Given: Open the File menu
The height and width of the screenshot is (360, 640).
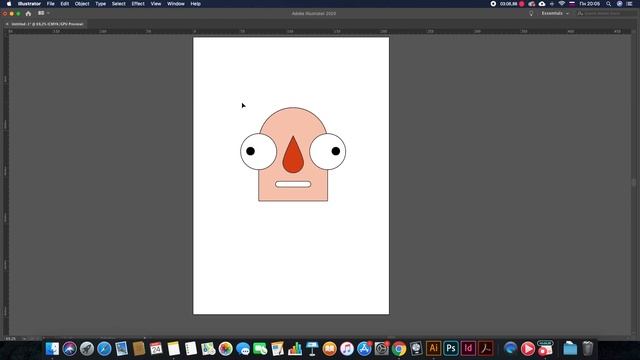Looking at the screenshot, I should [x=51, y=4].
